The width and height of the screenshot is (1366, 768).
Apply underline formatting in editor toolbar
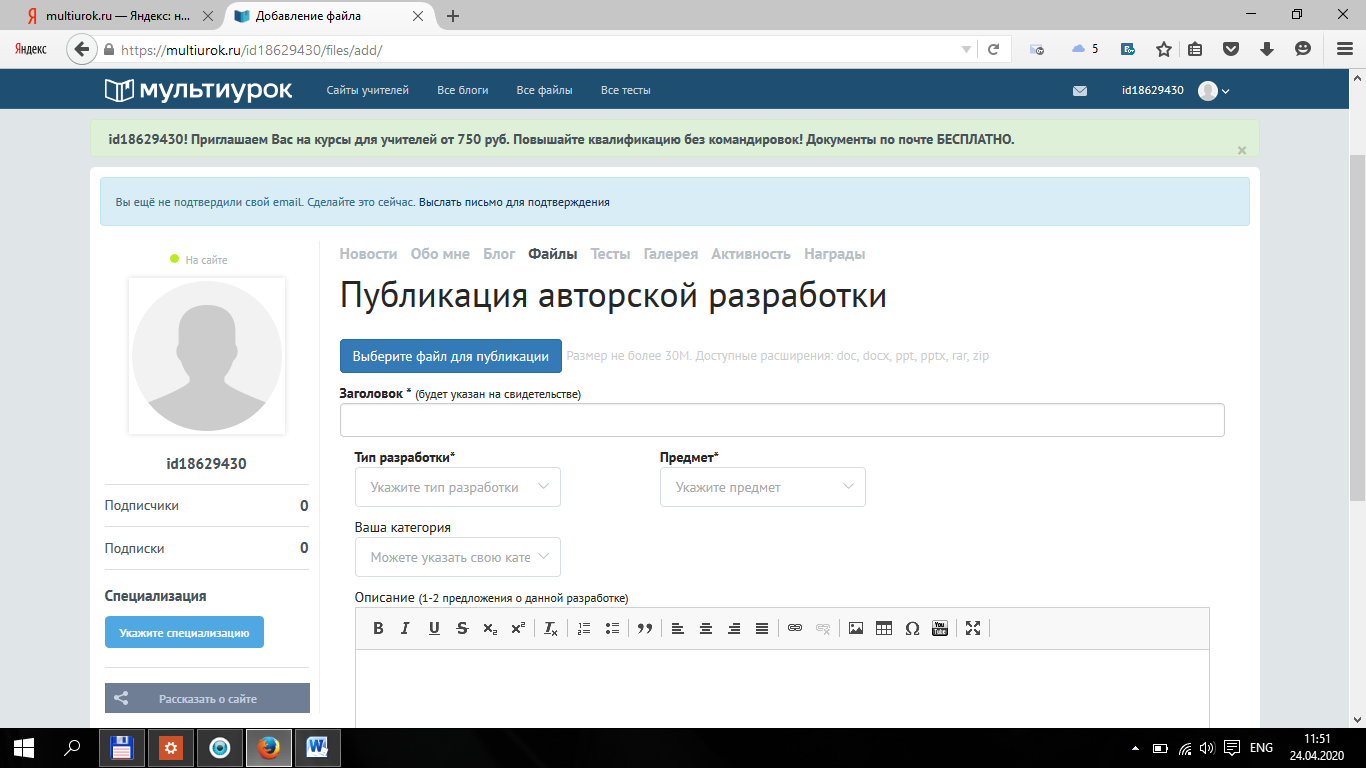pos(434,628)
